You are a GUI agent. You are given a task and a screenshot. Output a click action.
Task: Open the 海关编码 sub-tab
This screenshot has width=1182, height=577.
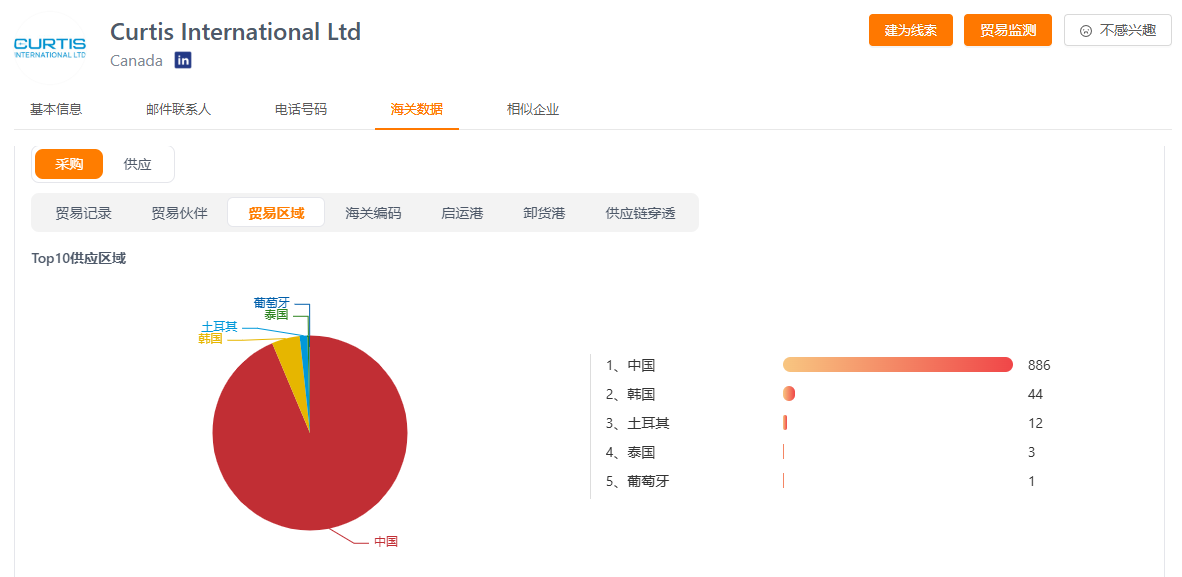373,213
